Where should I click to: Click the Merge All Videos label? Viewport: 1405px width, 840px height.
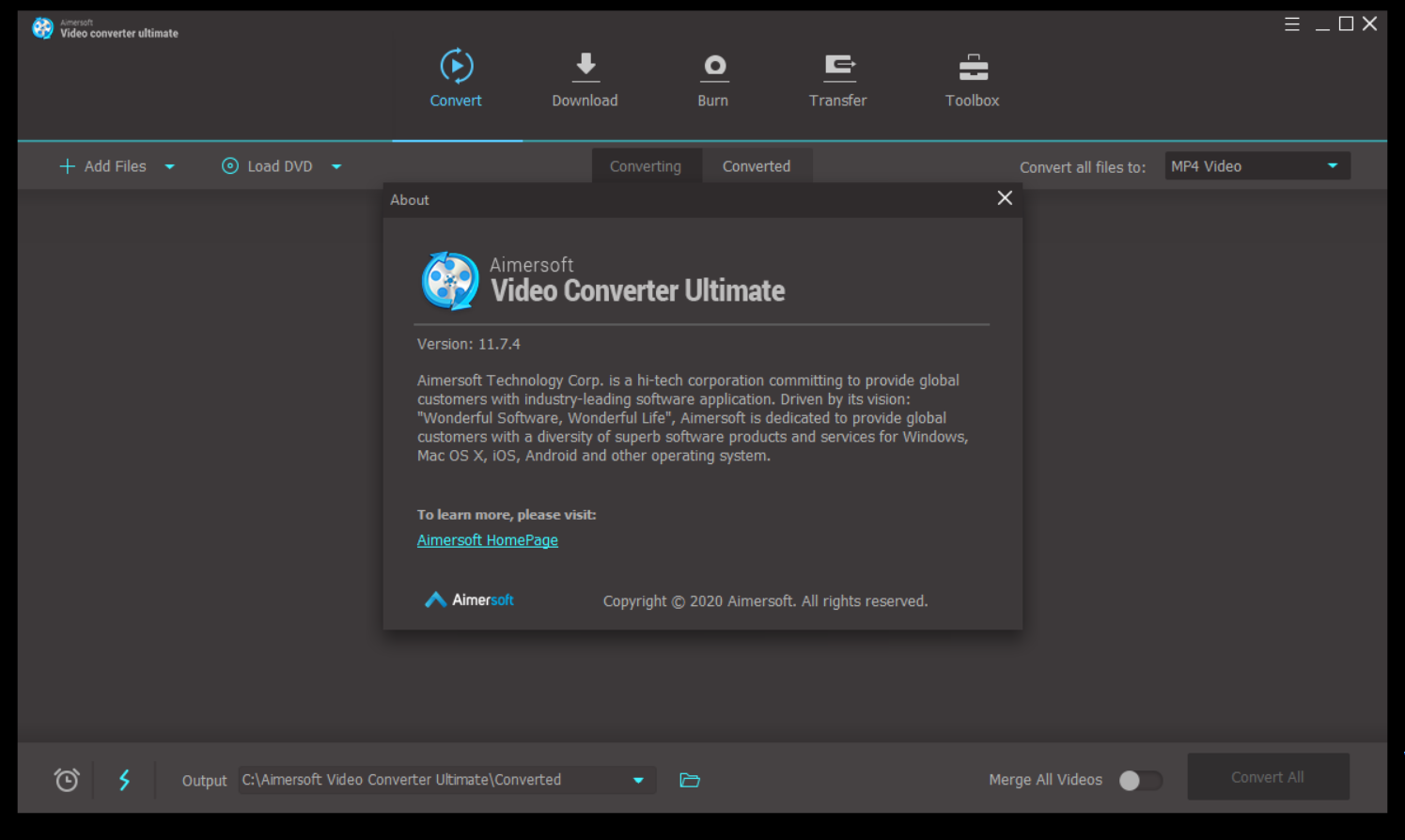tap(1045, 780)
